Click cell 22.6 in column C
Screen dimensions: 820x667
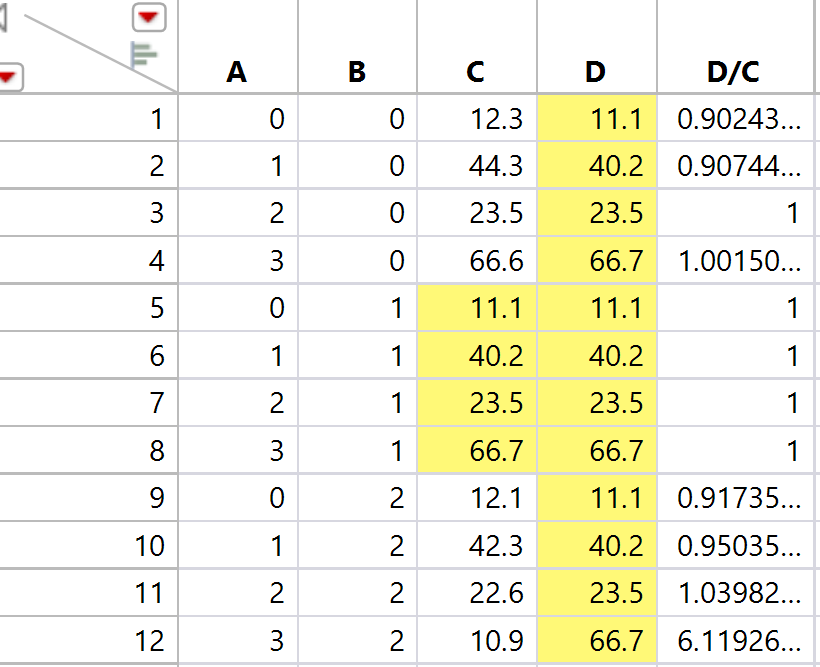coord(477,593)
